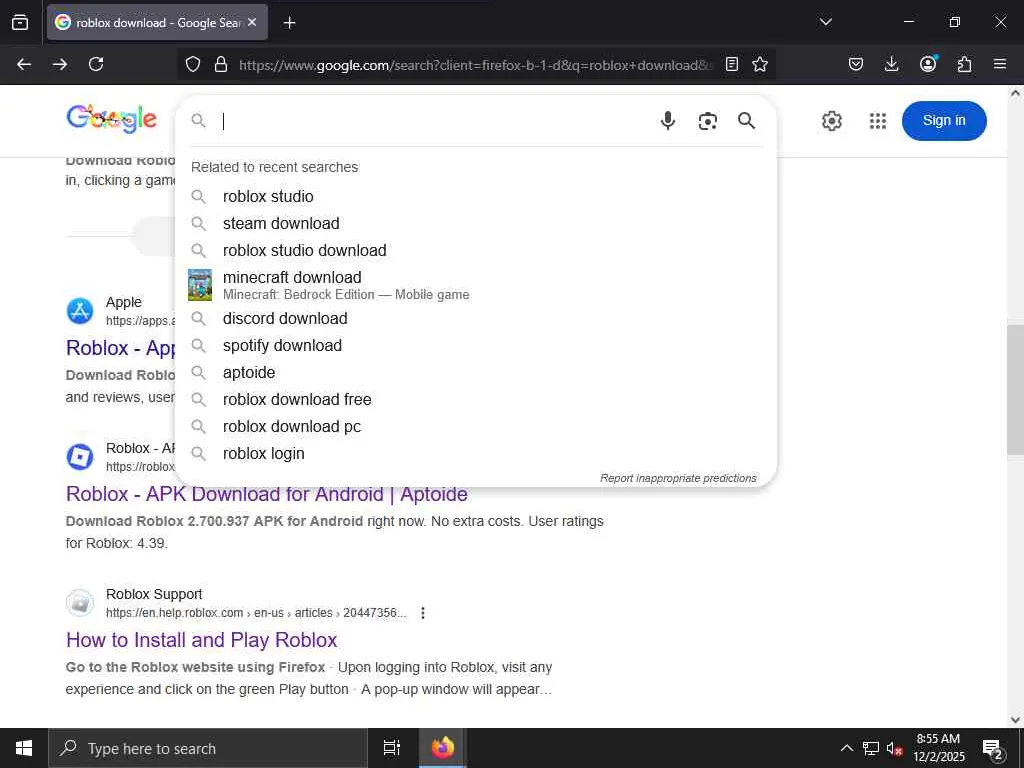Click the Apple App Store result icon

pos(80,311)
